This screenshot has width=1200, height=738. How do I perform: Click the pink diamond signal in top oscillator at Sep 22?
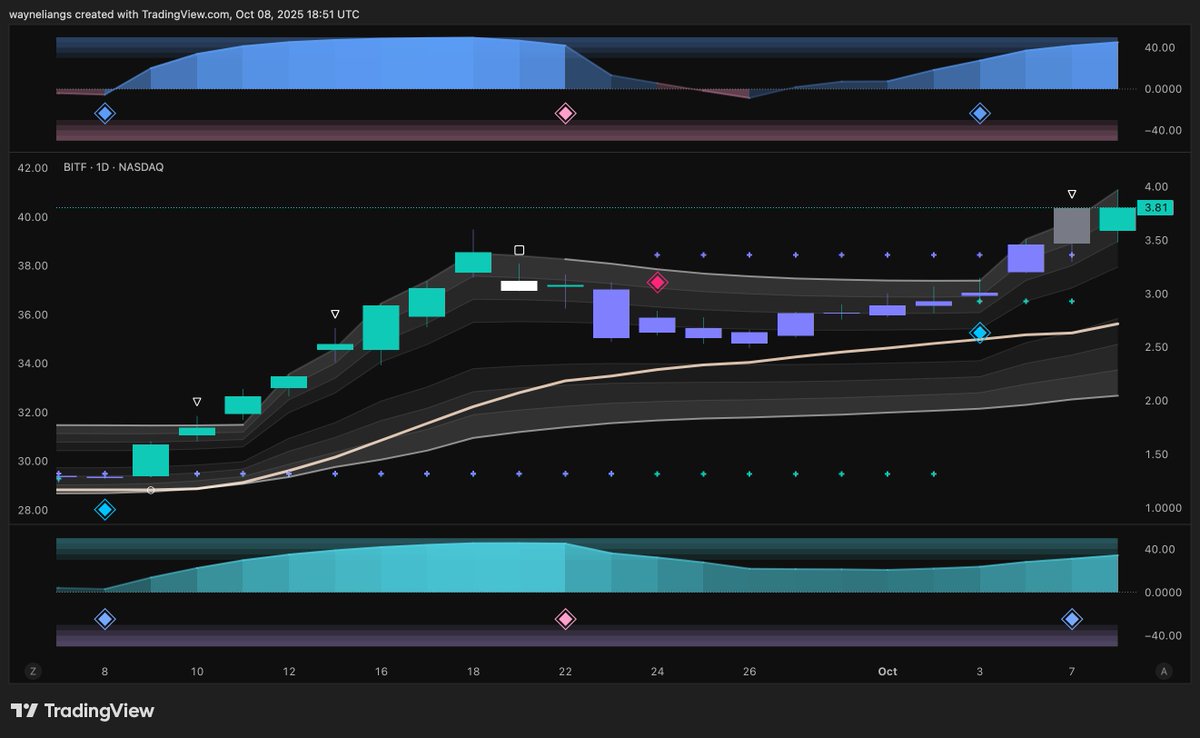point(565,113)
